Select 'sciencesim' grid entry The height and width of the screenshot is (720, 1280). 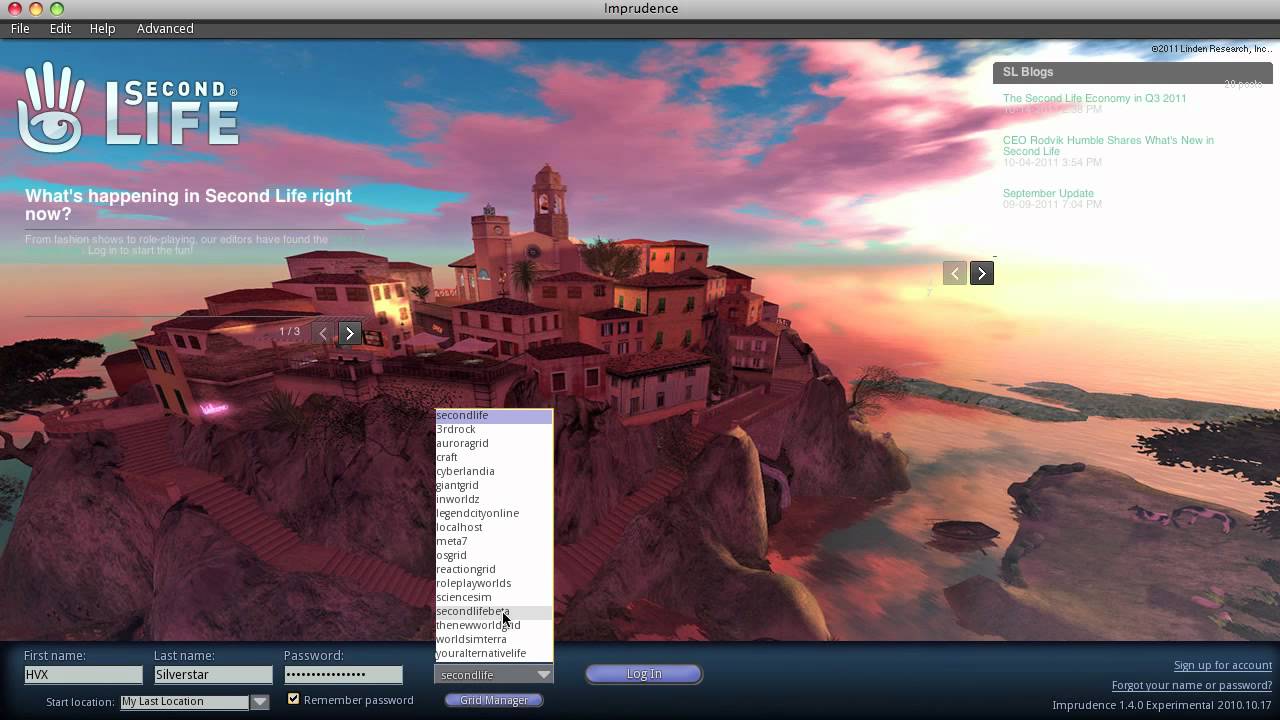493,597
